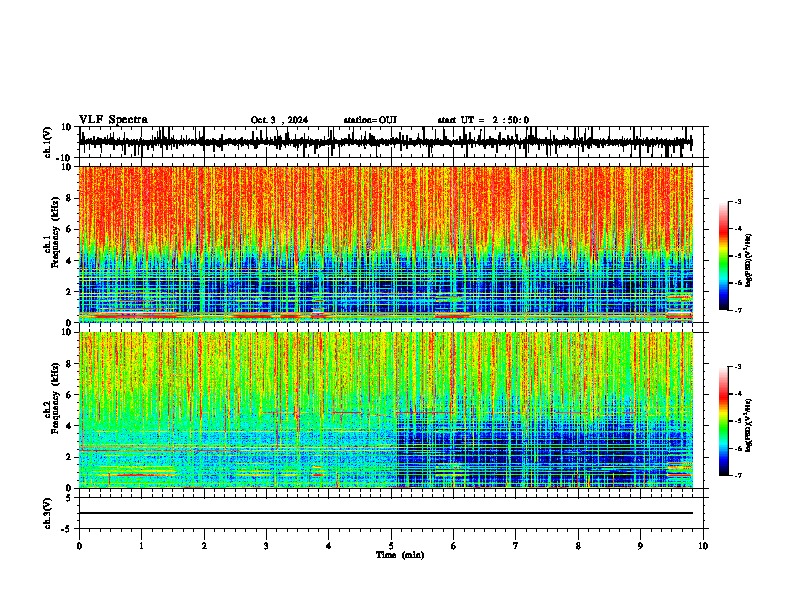Click the time axis tick label "7"
792x612 pixels.
pos(516,546)
